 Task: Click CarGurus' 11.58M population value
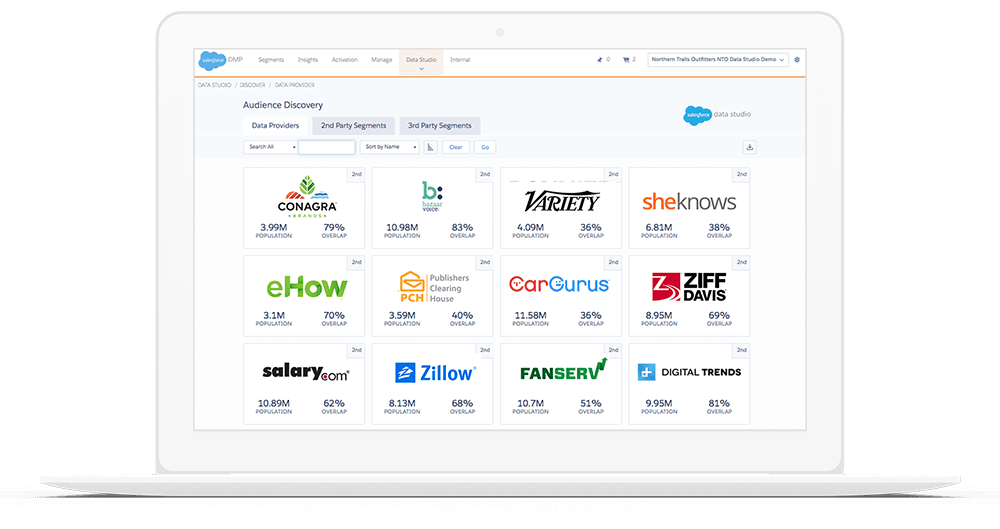tap(531, 315)
